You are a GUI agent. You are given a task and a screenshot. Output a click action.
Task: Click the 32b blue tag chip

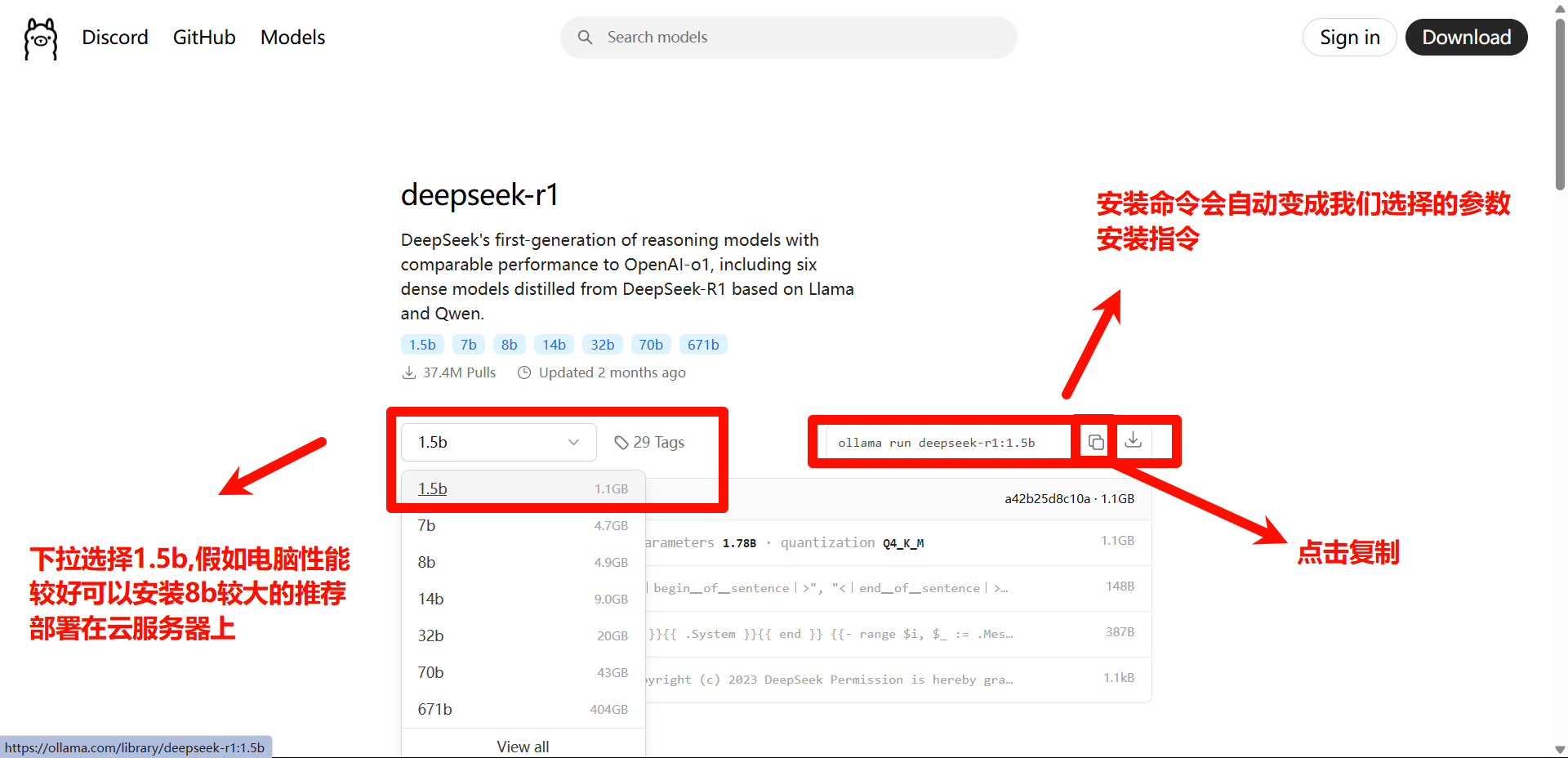(603, 345)
